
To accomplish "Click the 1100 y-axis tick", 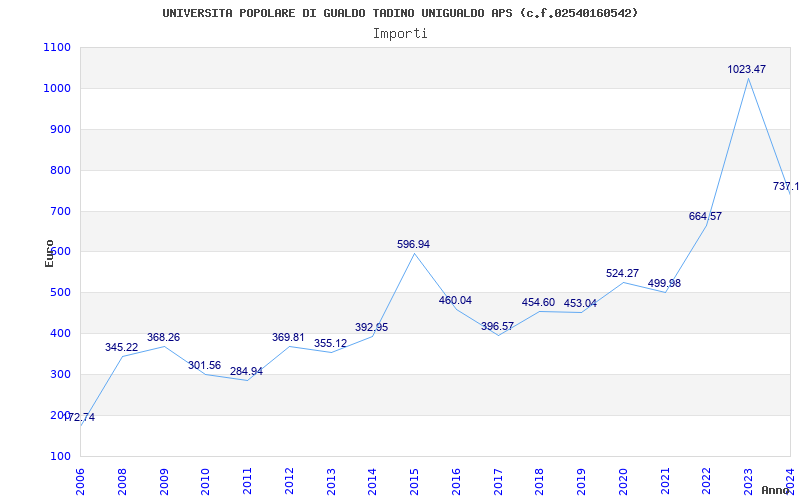I will 57,47.
